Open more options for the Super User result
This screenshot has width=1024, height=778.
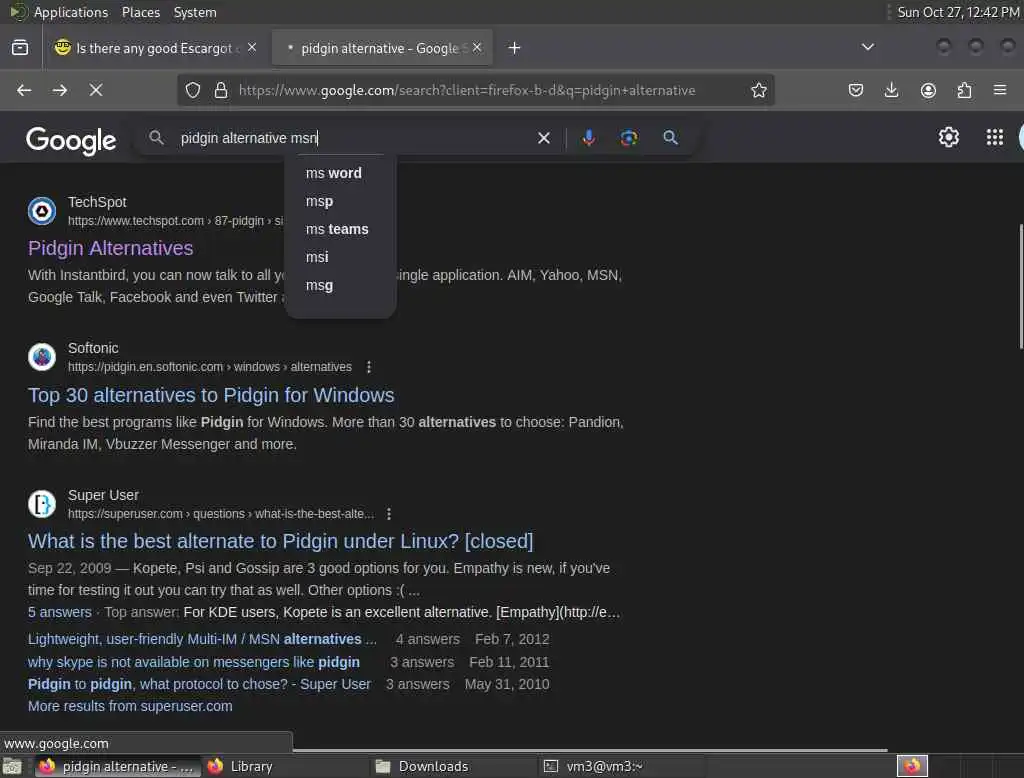tap(389, 514)
